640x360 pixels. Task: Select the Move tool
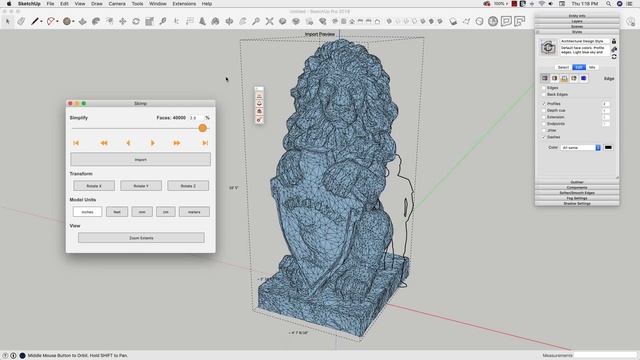coord(122,21)
